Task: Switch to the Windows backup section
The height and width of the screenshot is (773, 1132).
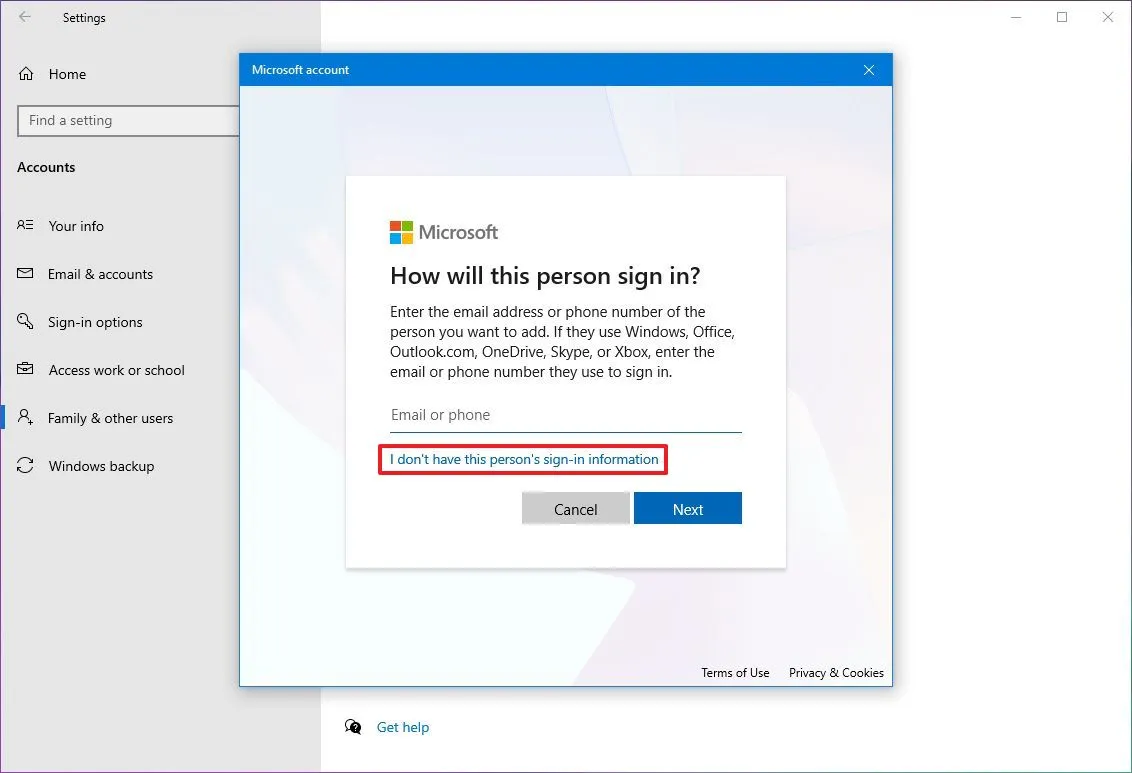Action: [x=101, y=466]
